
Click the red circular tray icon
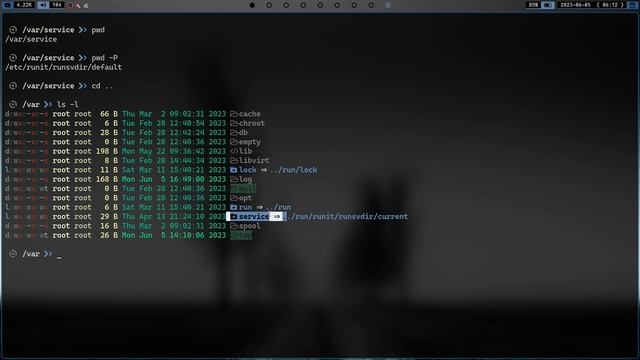(x=70, y=5)
